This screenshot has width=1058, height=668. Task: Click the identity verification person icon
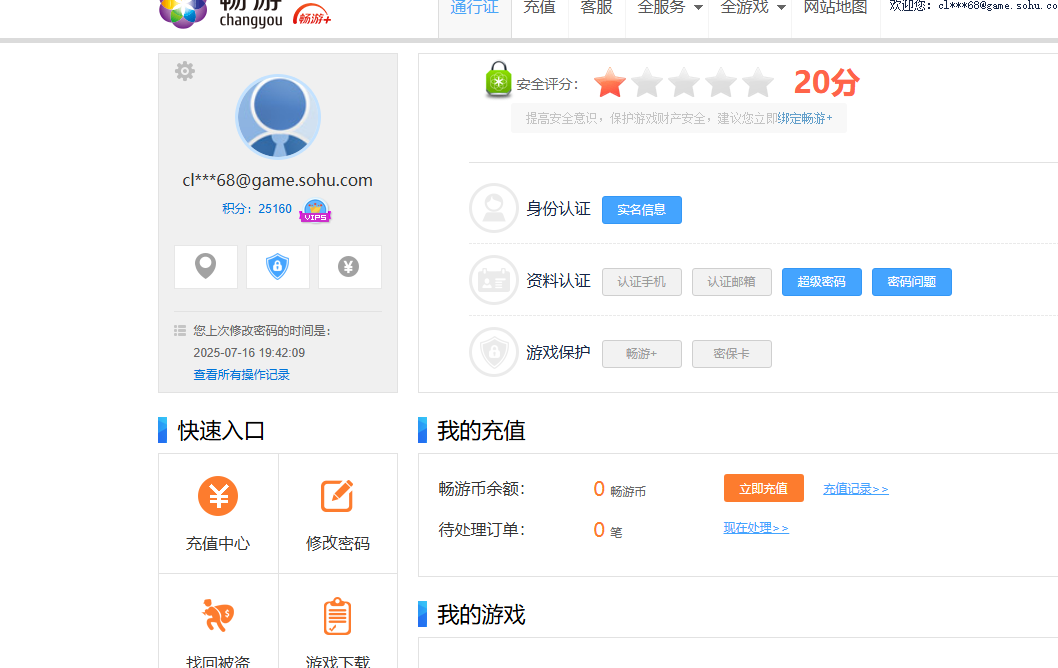tap(494, 208)
